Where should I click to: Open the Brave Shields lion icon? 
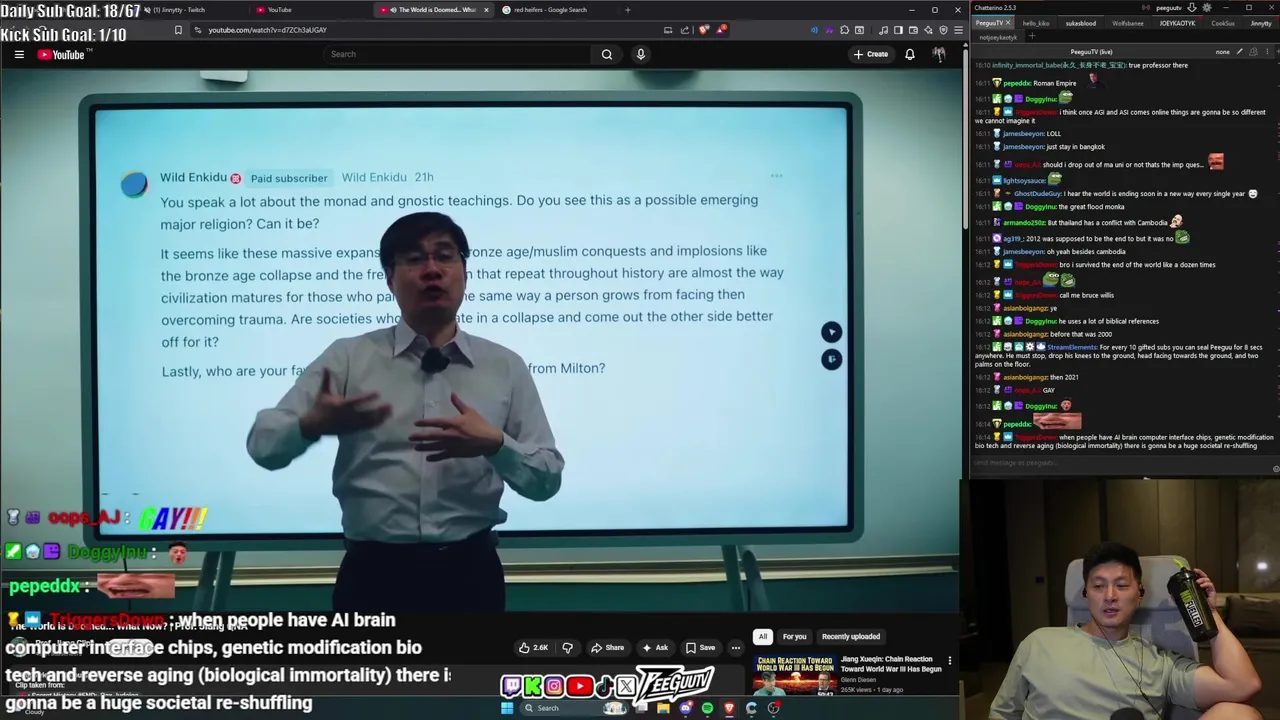pos(704,30)
